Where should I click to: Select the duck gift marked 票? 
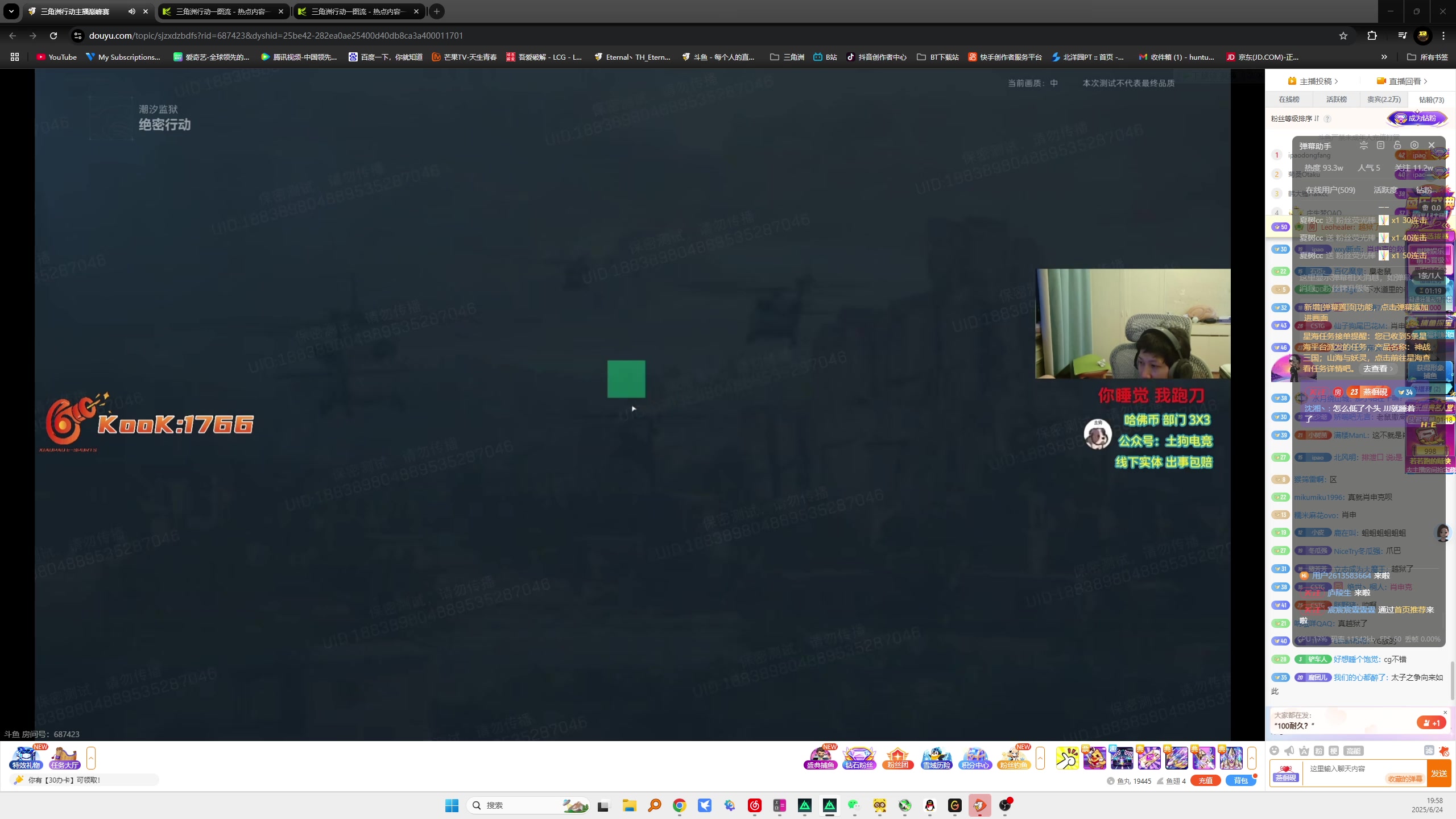(1094, 758)
